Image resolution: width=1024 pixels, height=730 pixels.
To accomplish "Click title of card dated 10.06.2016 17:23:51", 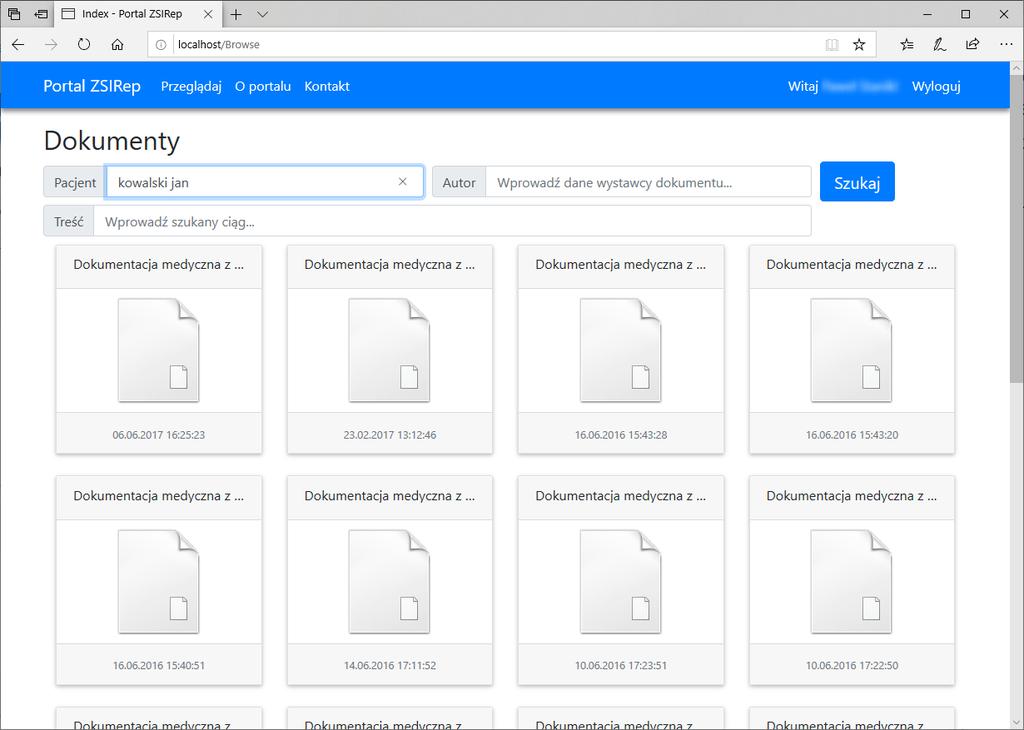I will click(621, 496).
